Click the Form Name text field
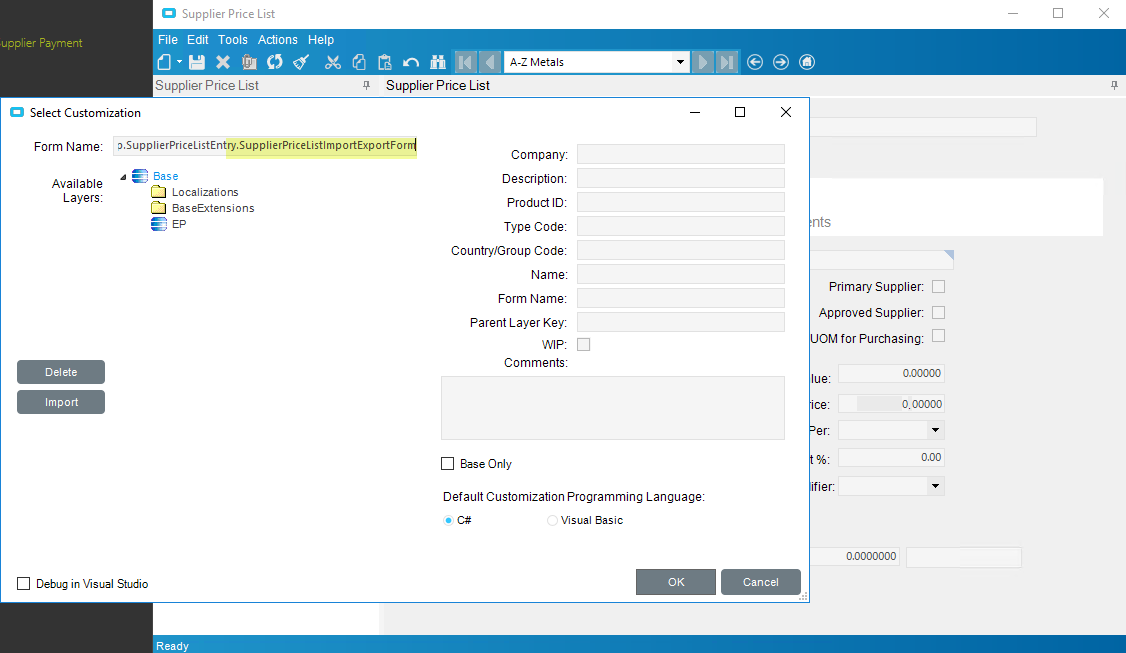Viewport: 1126px width, 653px height. pyautogui.click(x=265, y=147)
